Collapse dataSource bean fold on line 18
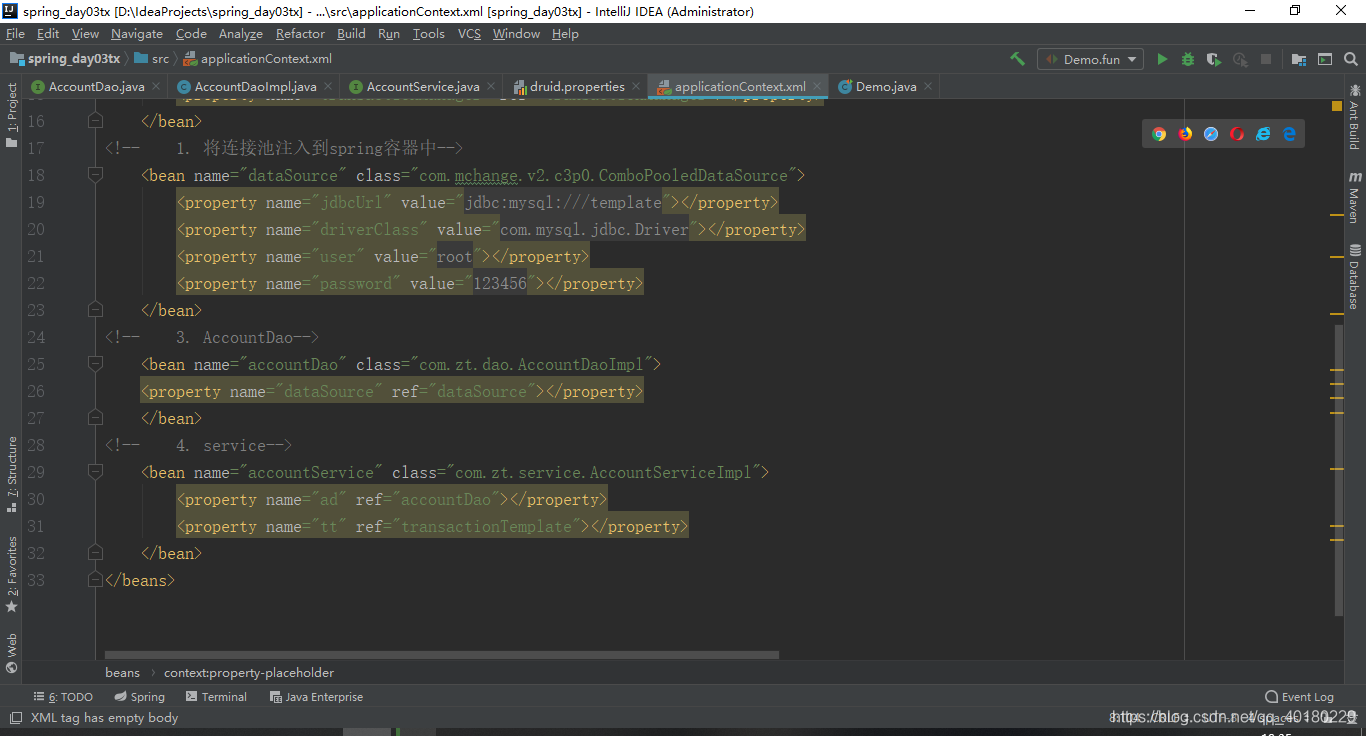Screen dimensions: 1366x736 [95, 175]
